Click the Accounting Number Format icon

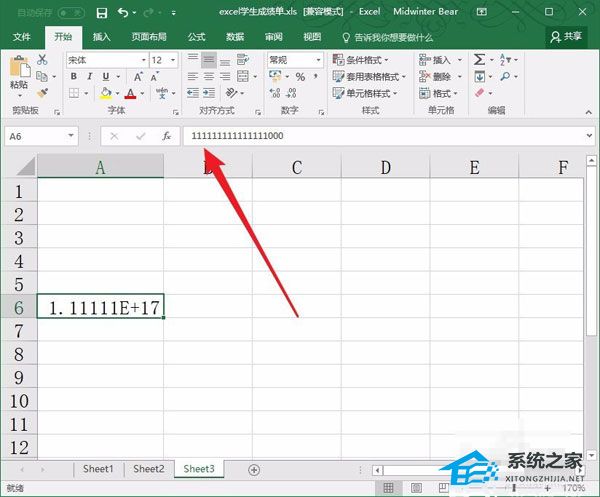pos(275,76)
